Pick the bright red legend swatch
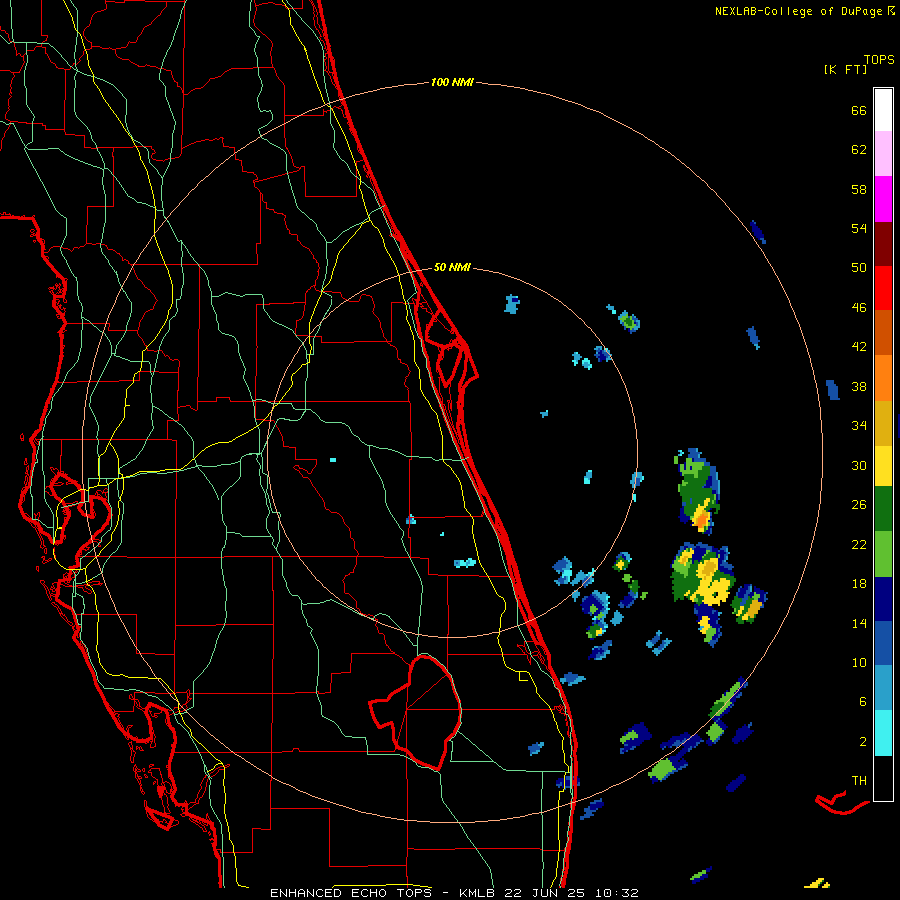The height and width of the screenshot is (900, 900). (x=883, y=288)
